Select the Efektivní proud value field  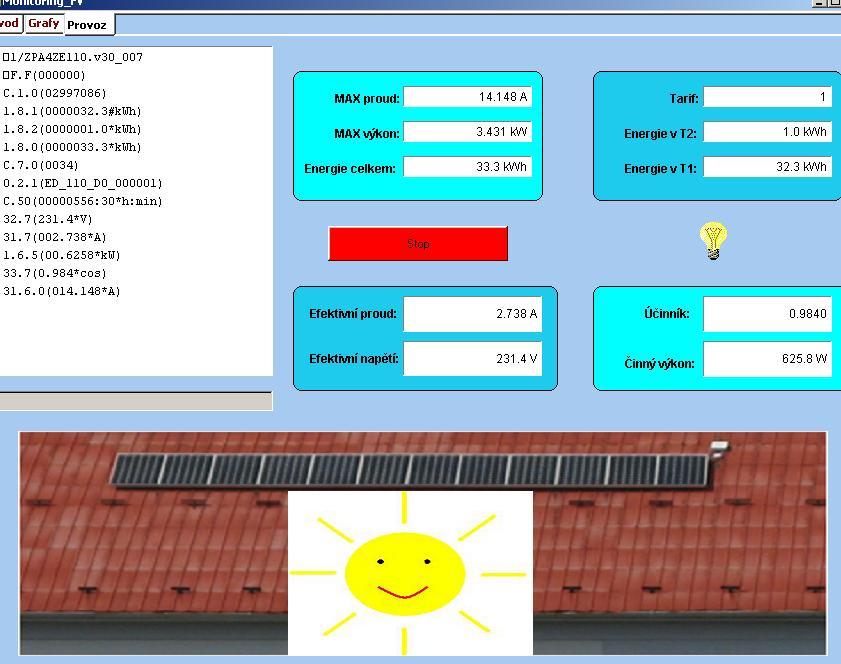(x=473, y=314)
